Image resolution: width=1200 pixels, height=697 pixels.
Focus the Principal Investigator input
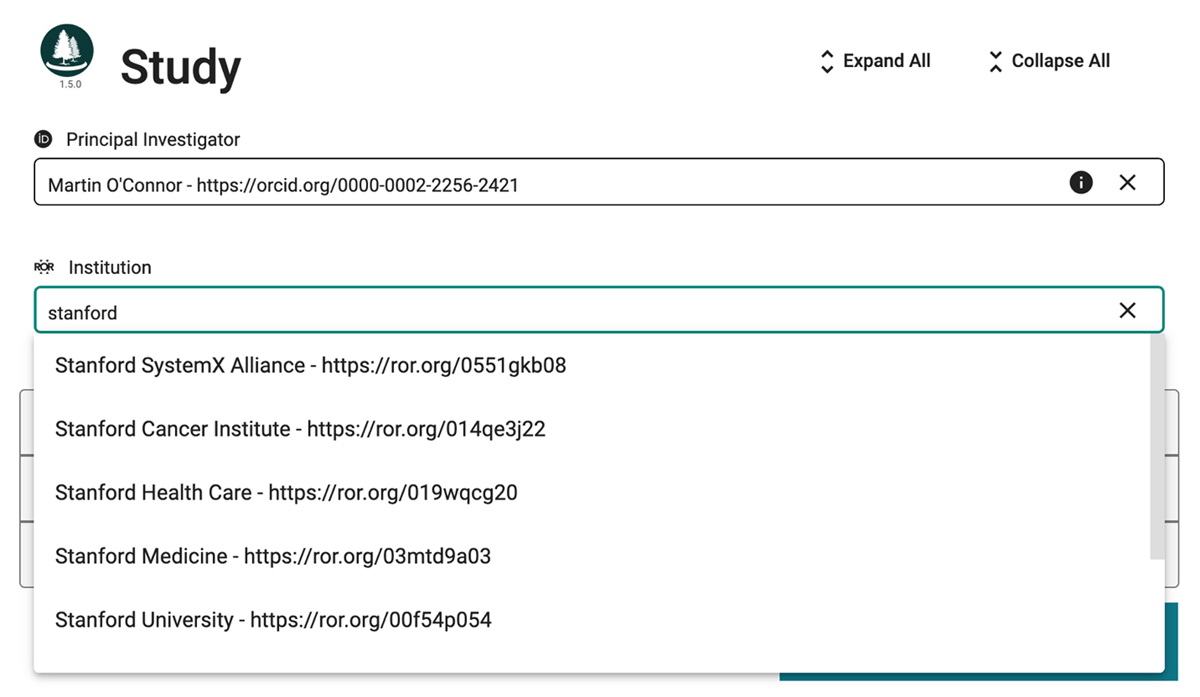(599, 182)
